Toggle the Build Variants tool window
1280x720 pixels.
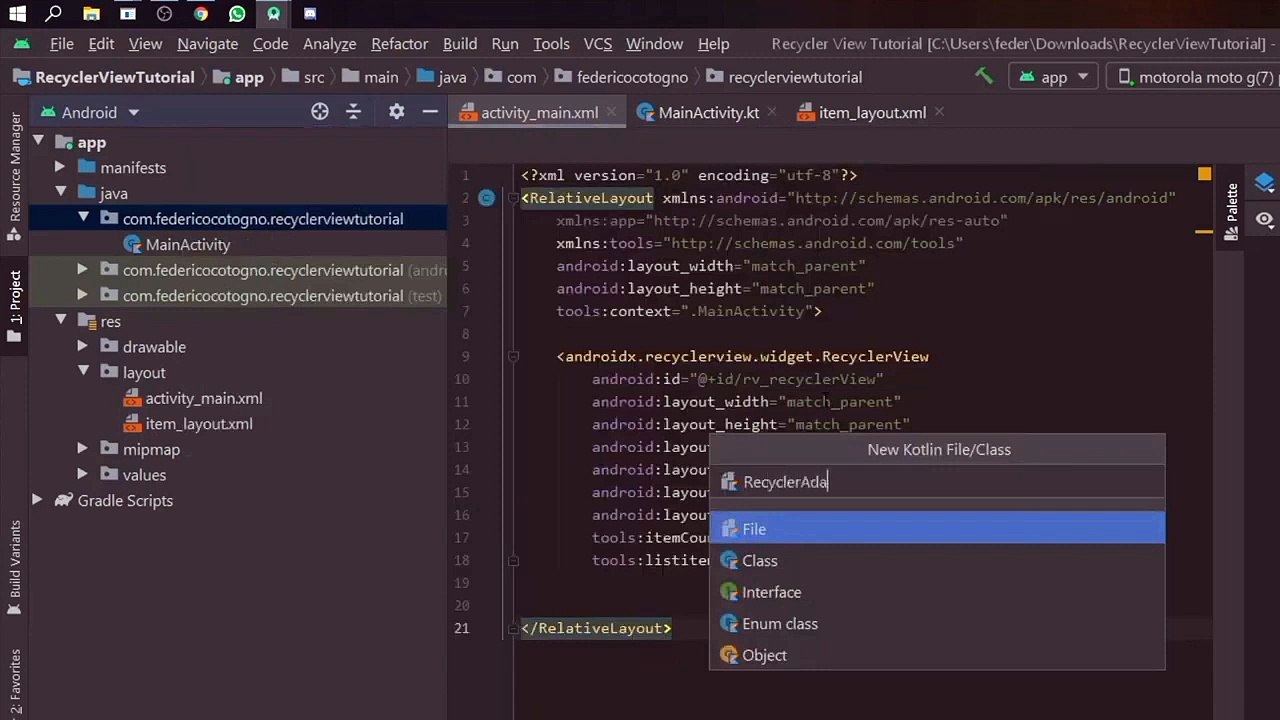15,565
